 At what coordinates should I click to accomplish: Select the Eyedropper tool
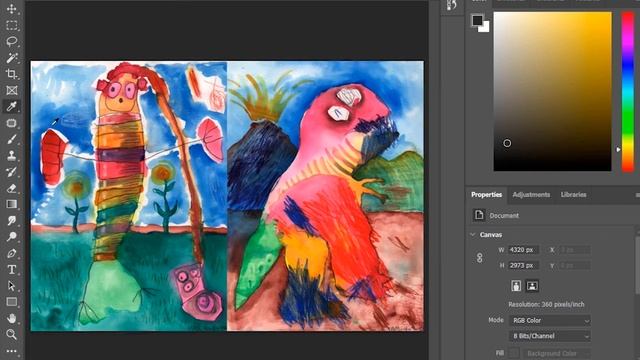pos(11,107)
